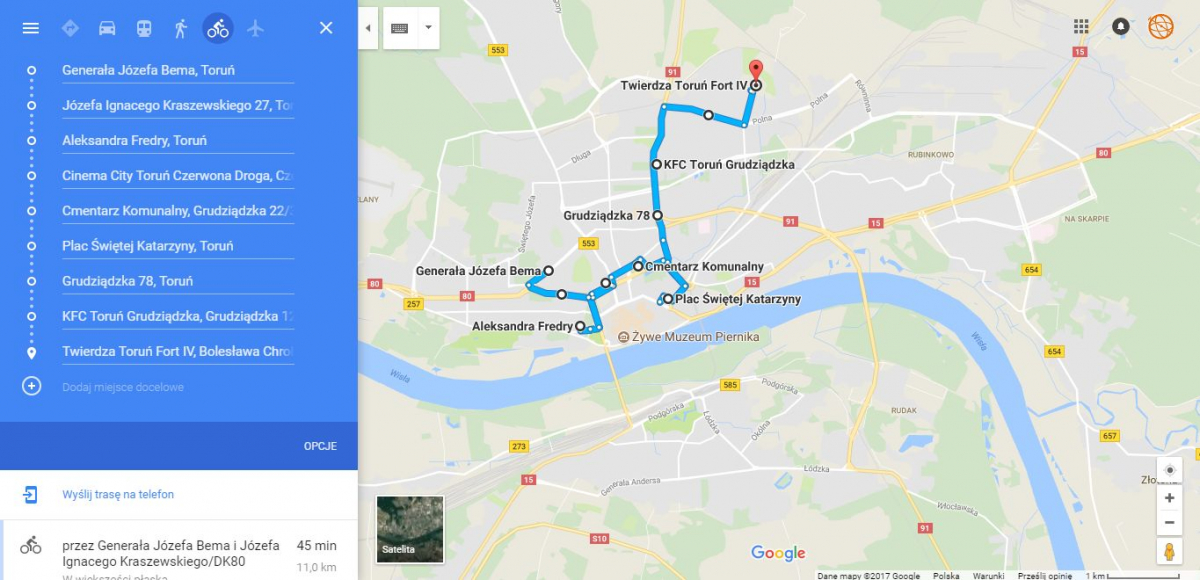The width and height of the screenshot is (1200, 580).
Task: Select driving travel mode car icon
Action: click(107, 28)
